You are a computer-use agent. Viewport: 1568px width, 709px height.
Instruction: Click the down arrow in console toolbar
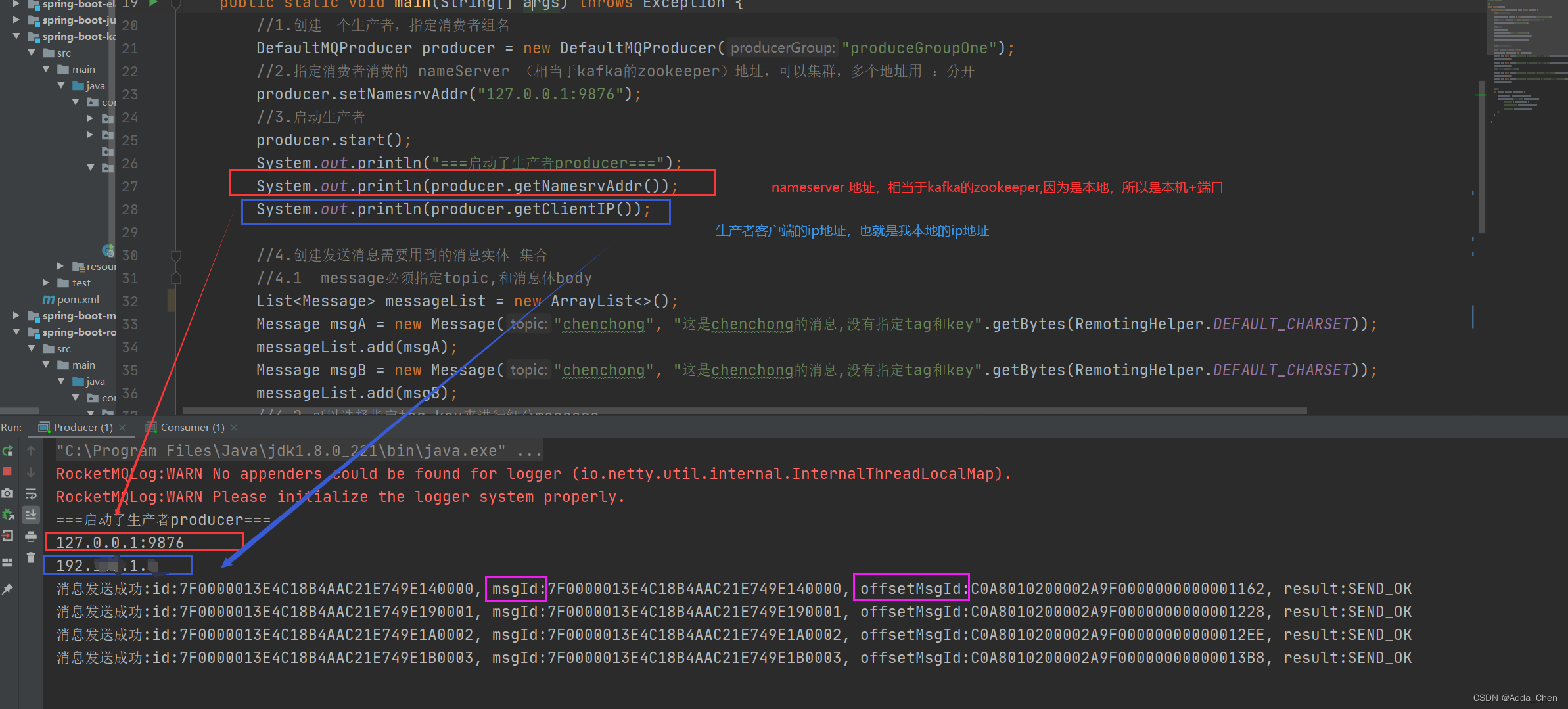click(31, 472)
